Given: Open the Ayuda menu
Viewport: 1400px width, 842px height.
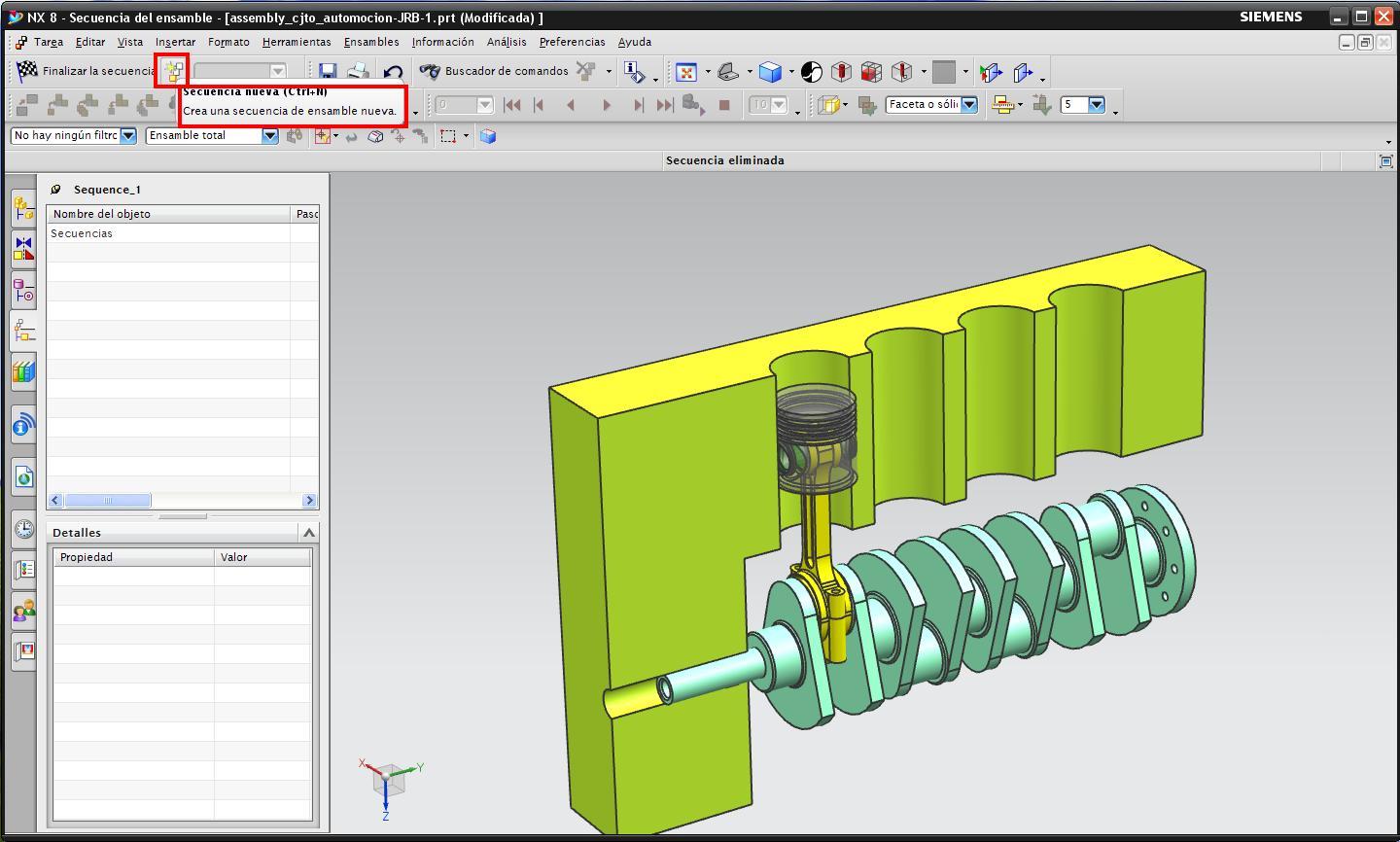Looking at the screenshot, I should (635, 42).
